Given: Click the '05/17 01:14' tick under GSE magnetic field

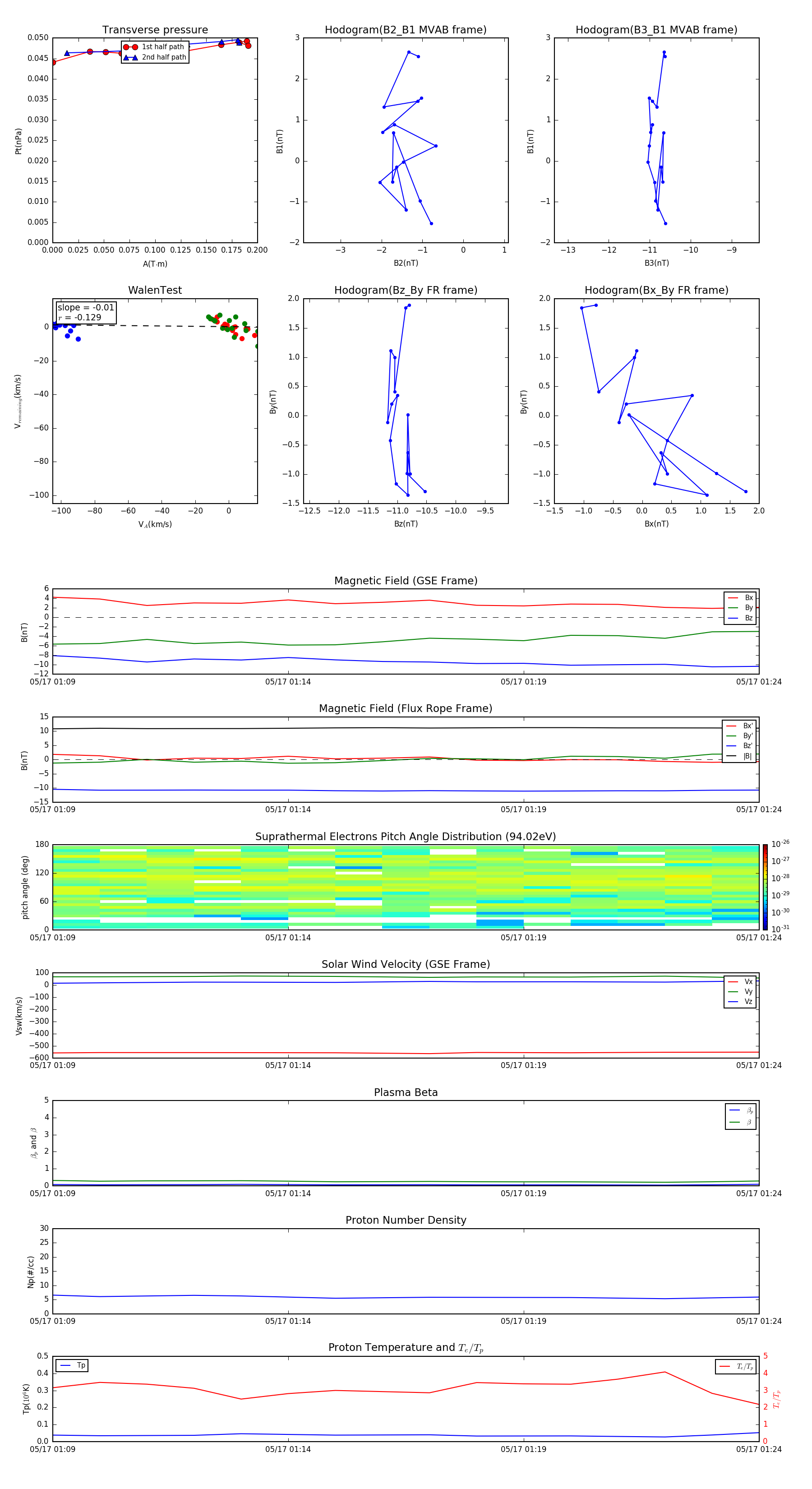Looking at the screenshot, I should click(x=288, y=682).
